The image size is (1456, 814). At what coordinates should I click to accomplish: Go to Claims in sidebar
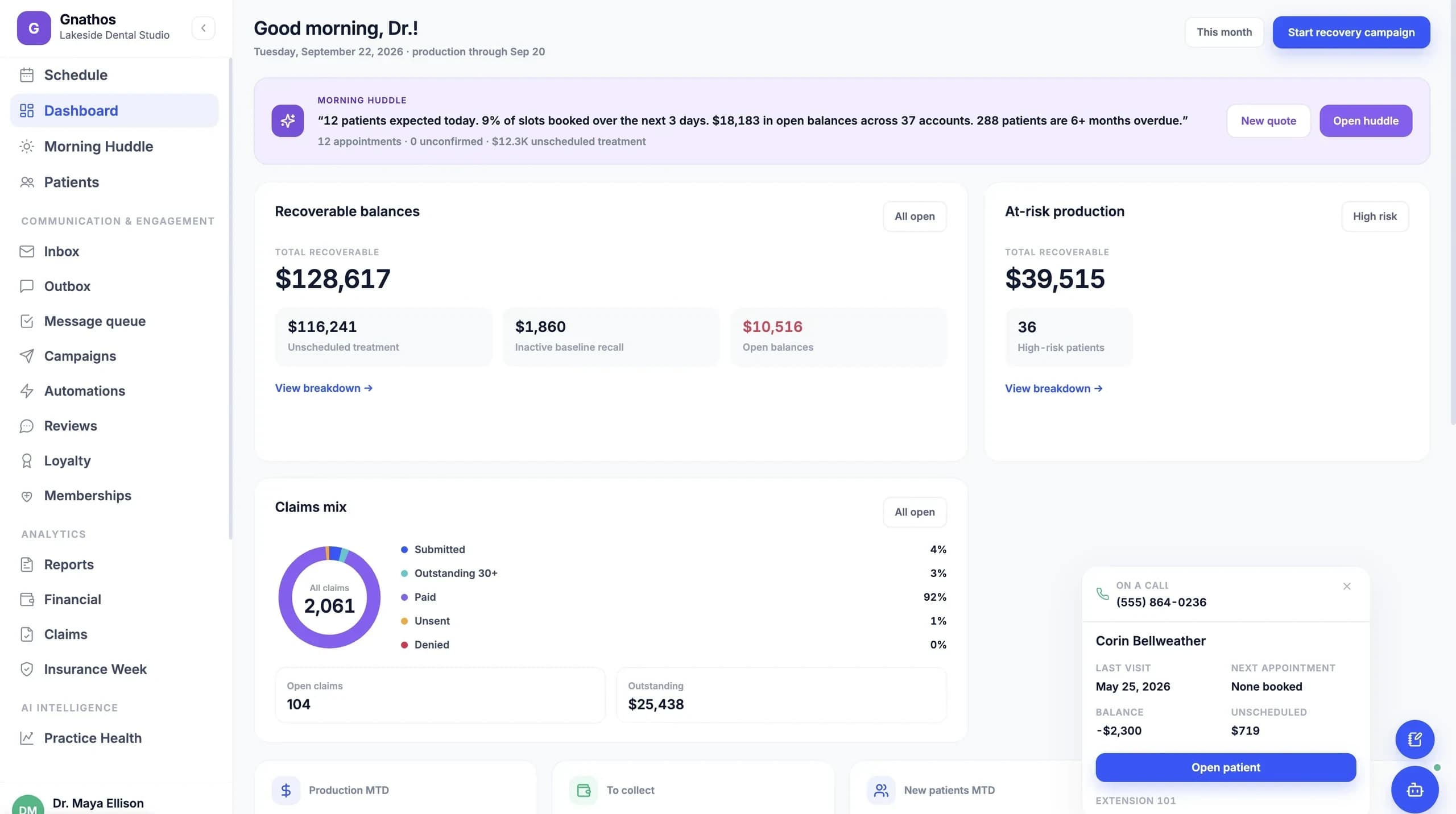pos(114,634)
